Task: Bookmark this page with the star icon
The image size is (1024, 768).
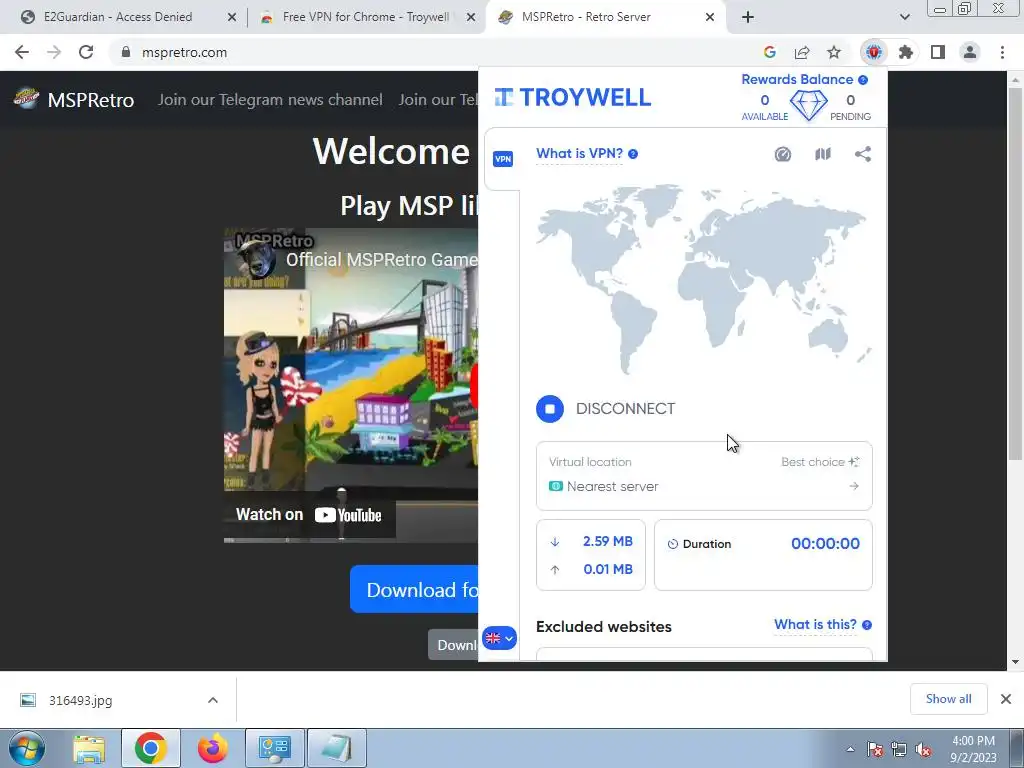Action: point(834,52)
